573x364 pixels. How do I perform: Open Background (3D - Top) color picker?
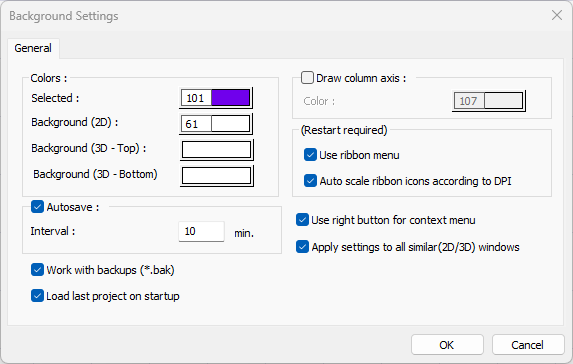tap(216, 150)
